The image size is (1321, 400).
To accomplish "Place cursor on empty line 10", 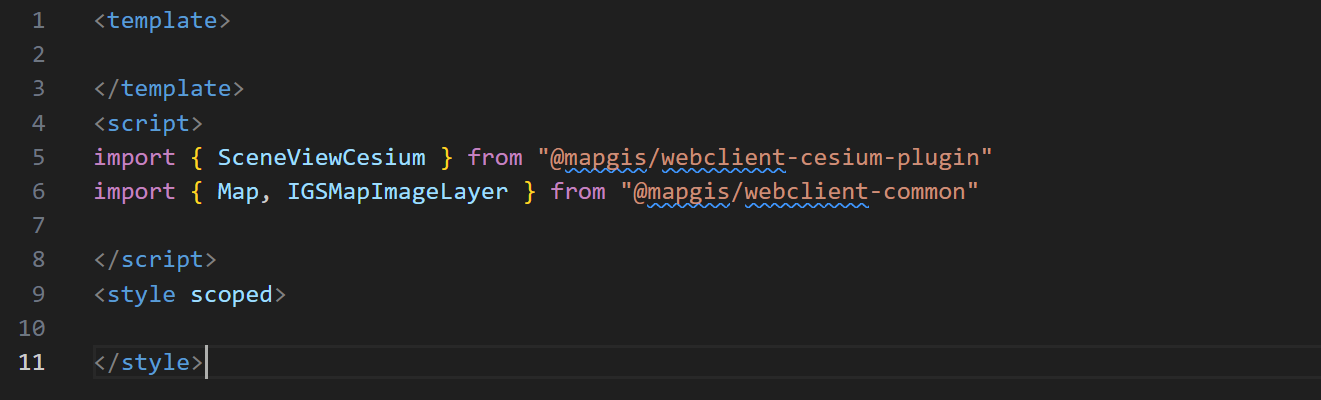I will coord(700,328).
